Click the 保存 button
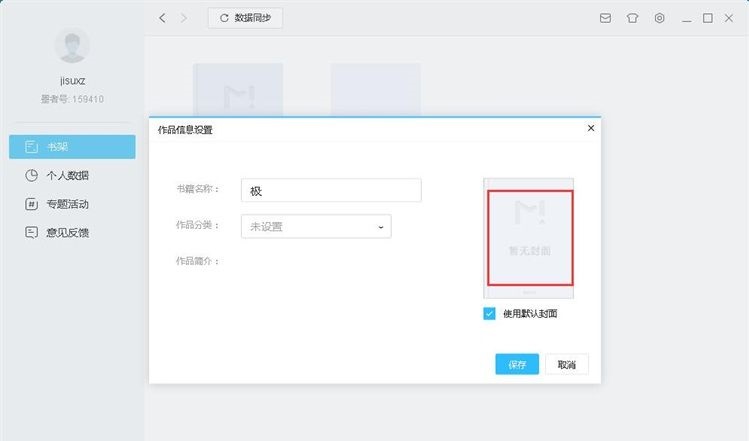This screenshot has width=749, height=441. pyautogui.click(x=517, y=364)
